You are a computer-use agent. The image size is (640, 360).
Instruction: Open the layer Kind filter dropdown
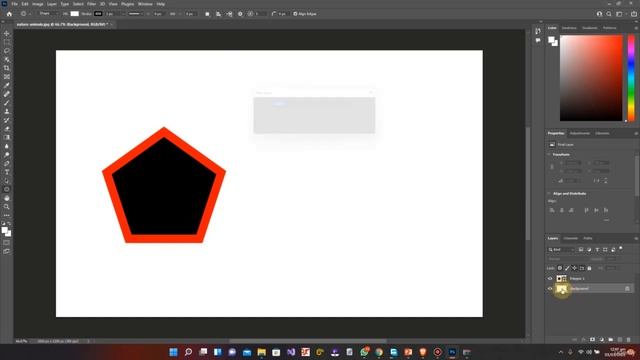[x=561, y=249]
